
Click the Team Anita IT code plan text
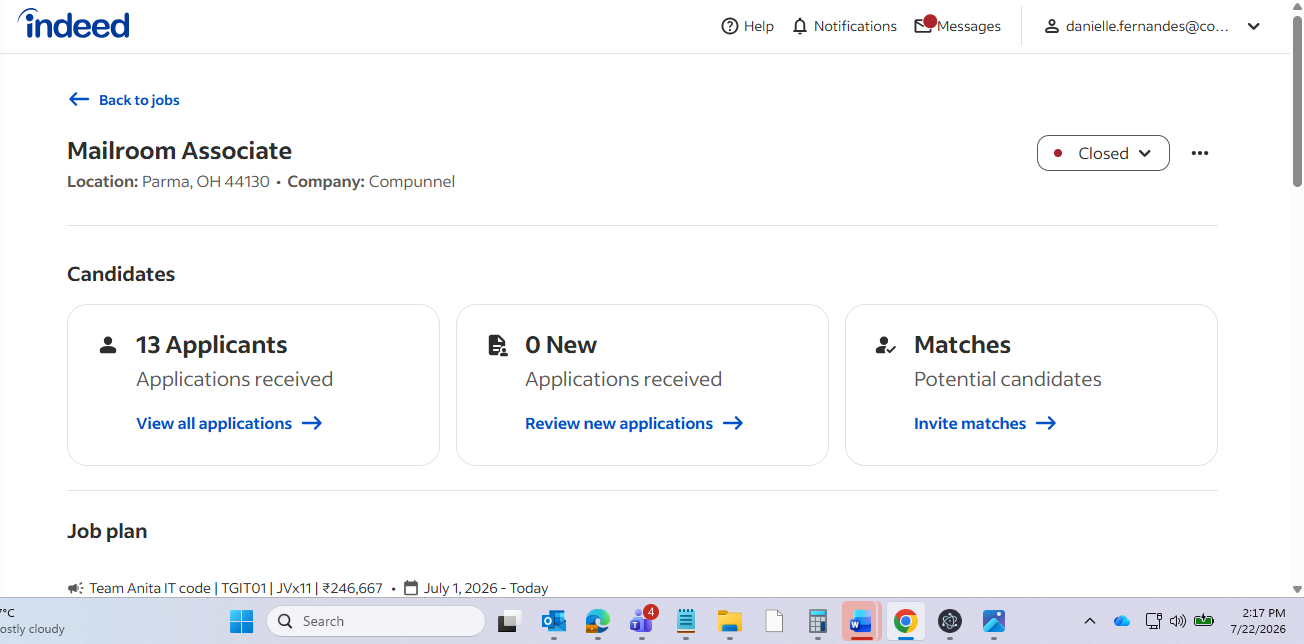tap(236, 588)
